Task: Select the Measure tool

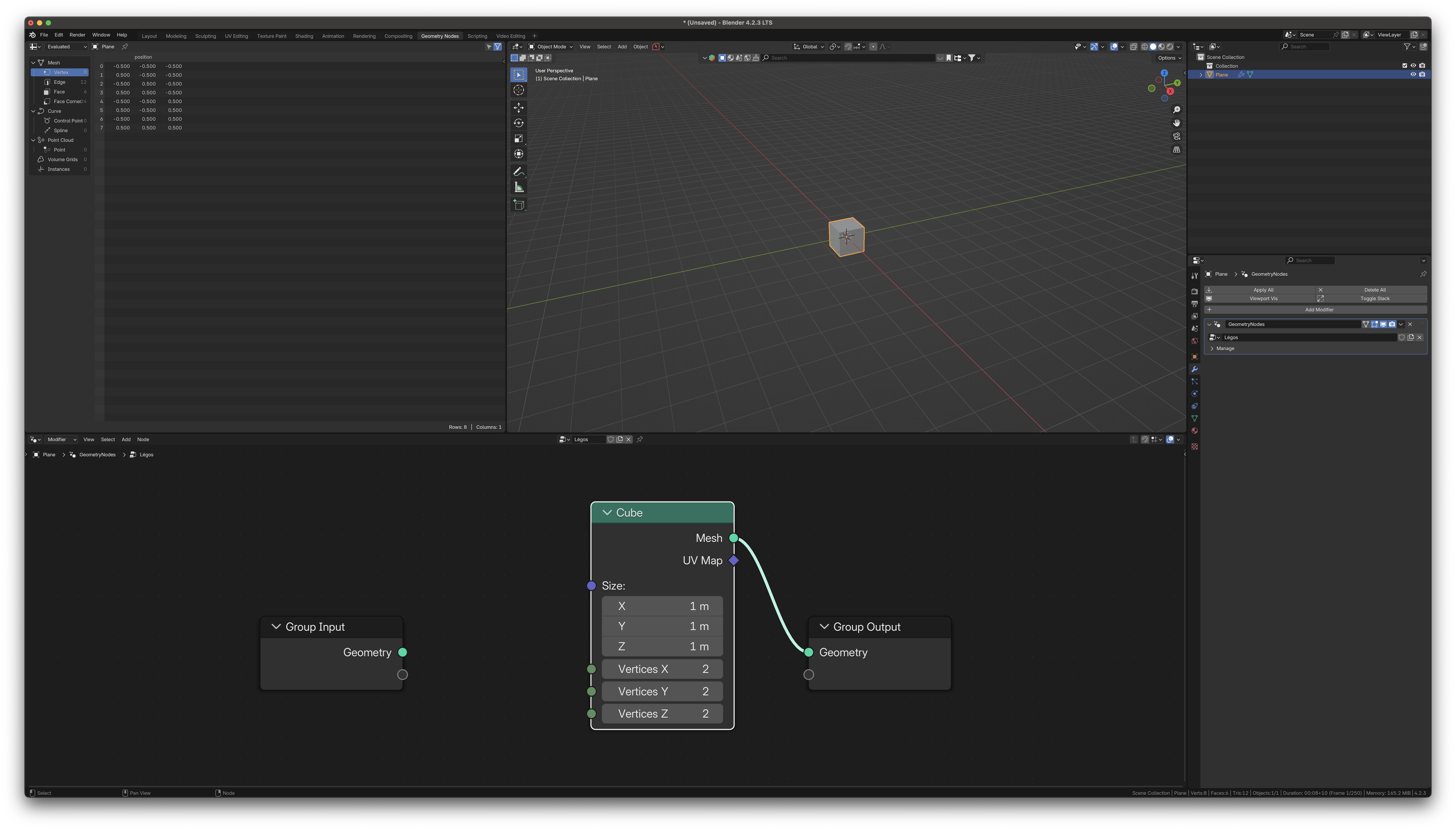Action: tap(518, 187)
